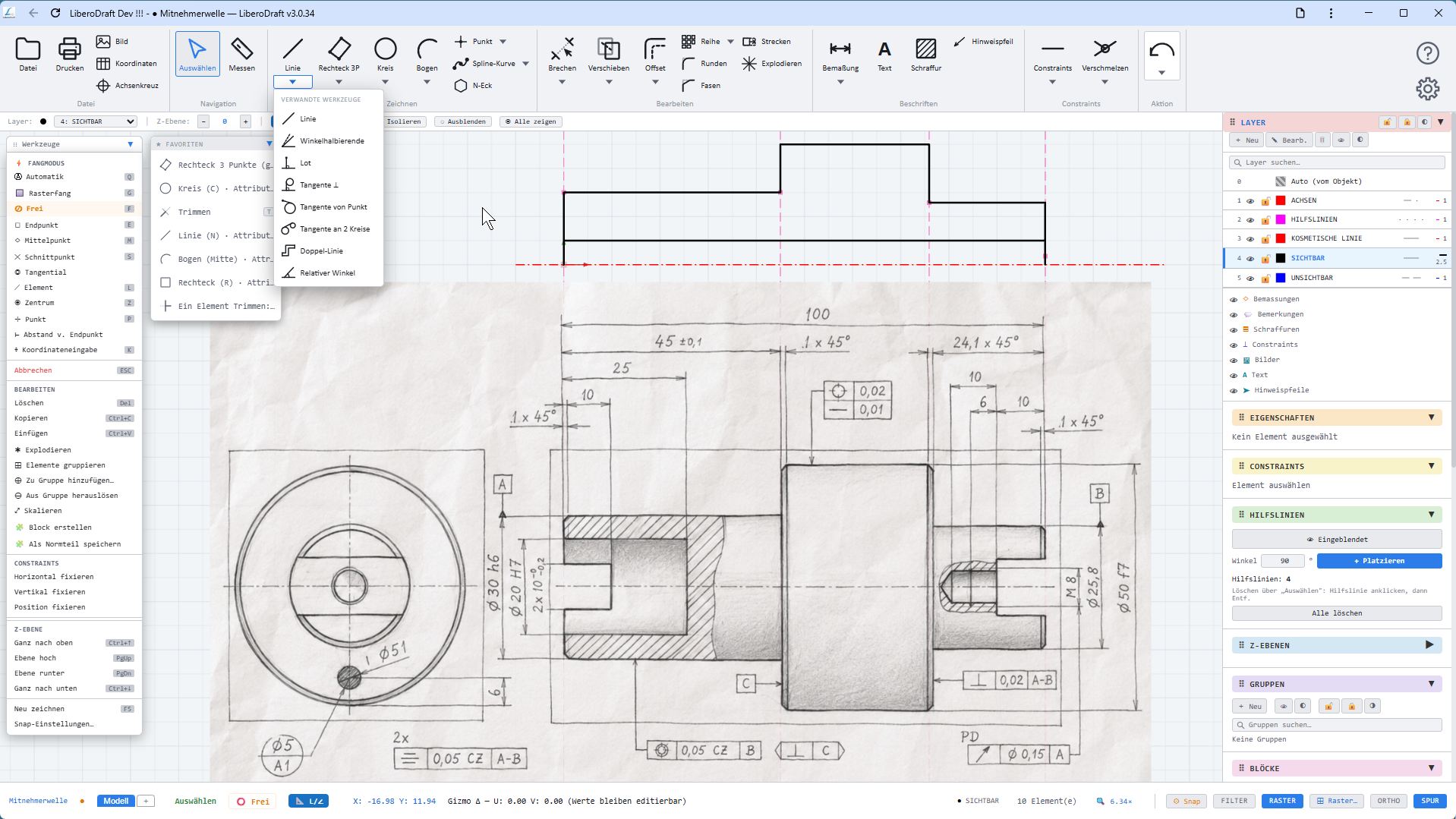Toggle the ORTHO mode in status bar
This screenshot has width=1456, height=819.
coord(1388,801)
